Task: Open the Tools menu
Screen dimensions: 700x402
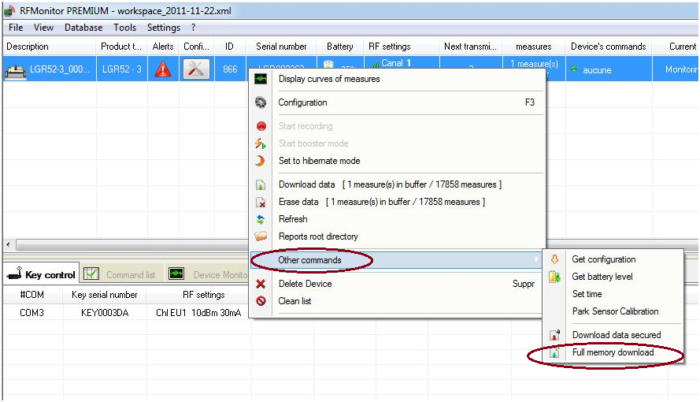Action: tap(125, 28)
